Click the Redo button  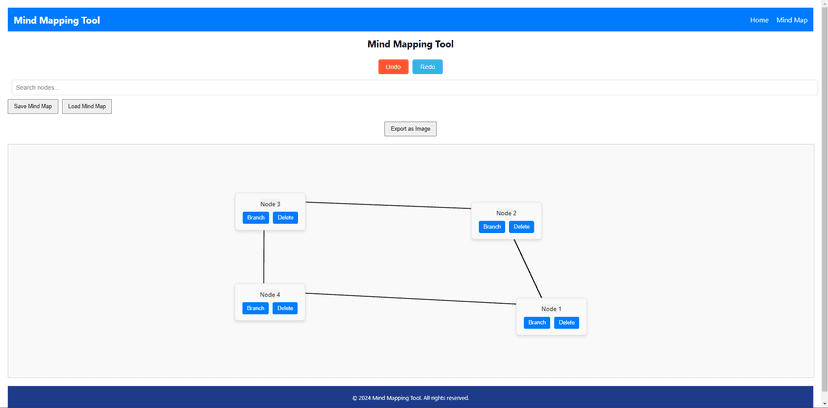click(427, 67)
